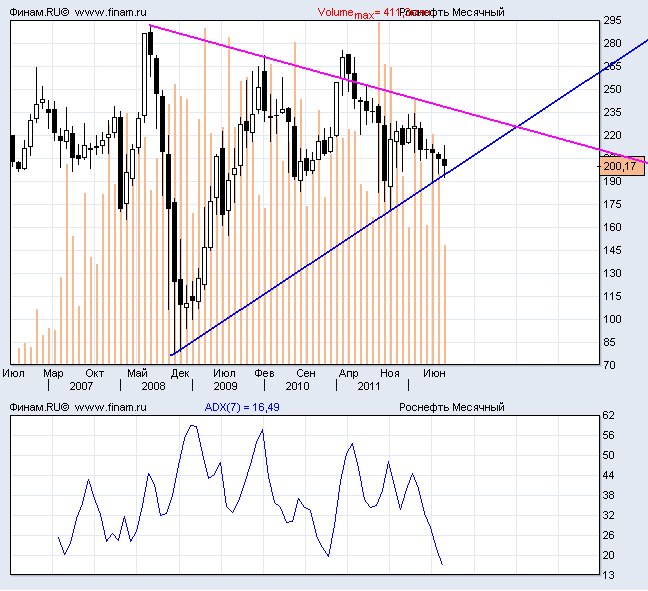The image size is (648, 591).
Task: Click the www.finam.ru text above ADX chart
Action: click(x=110, y=408)
